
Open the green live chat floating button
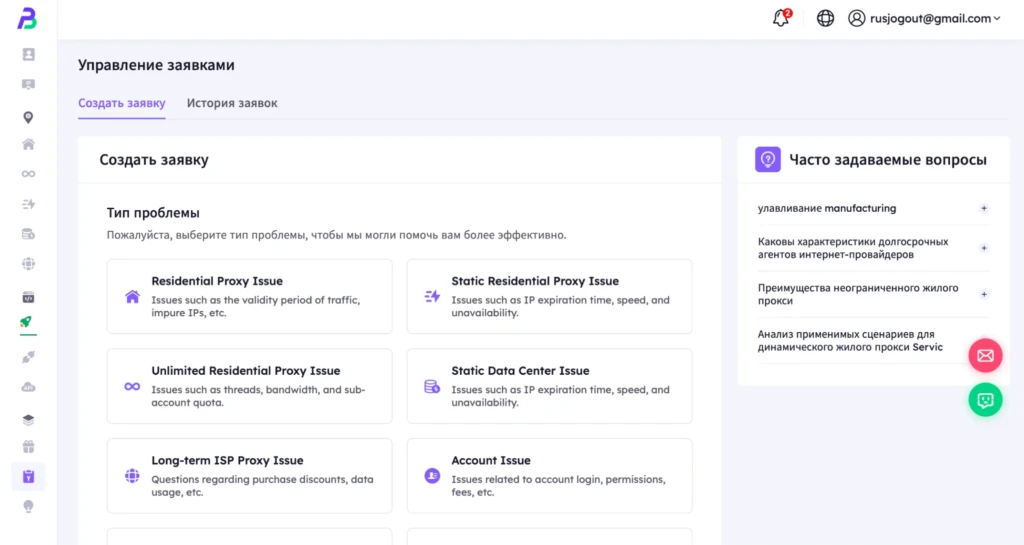click(x=985, y=400)
